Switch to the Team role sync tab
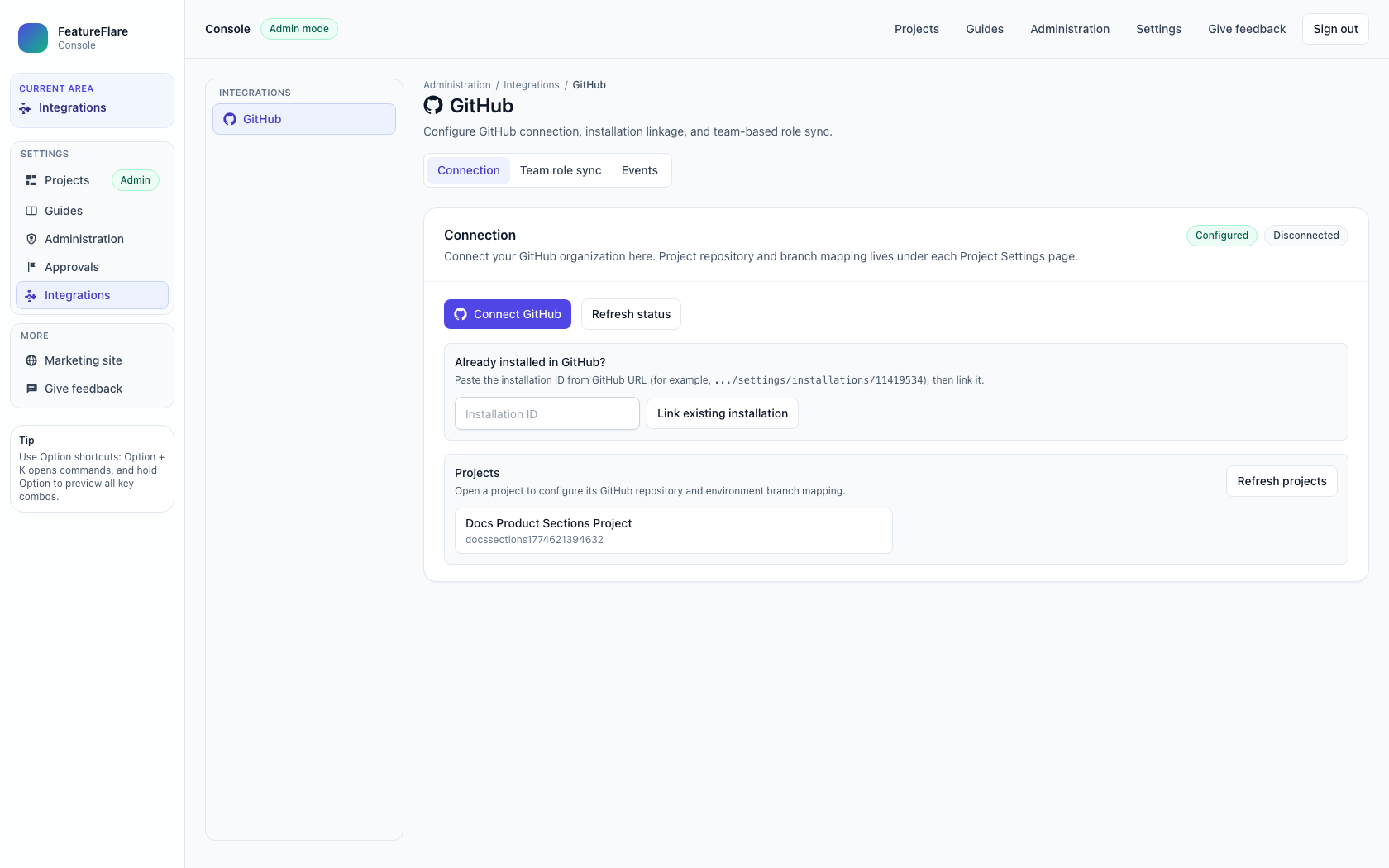The image size is (1389, 868). 561,170
